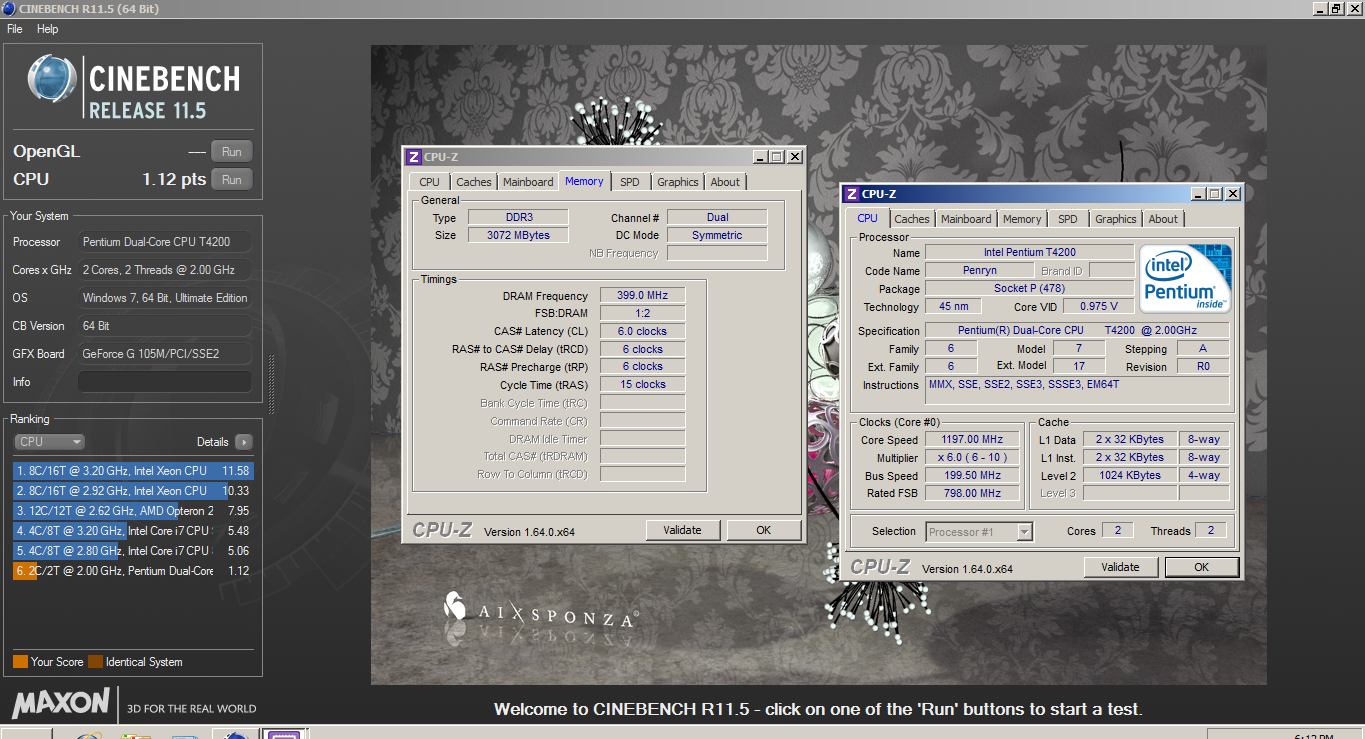Select the 2C/2T Pentium Dual-Core ranking row
Image resolution: width=1365 pixels, height=739 pixels.
click(x=133, y=571)
